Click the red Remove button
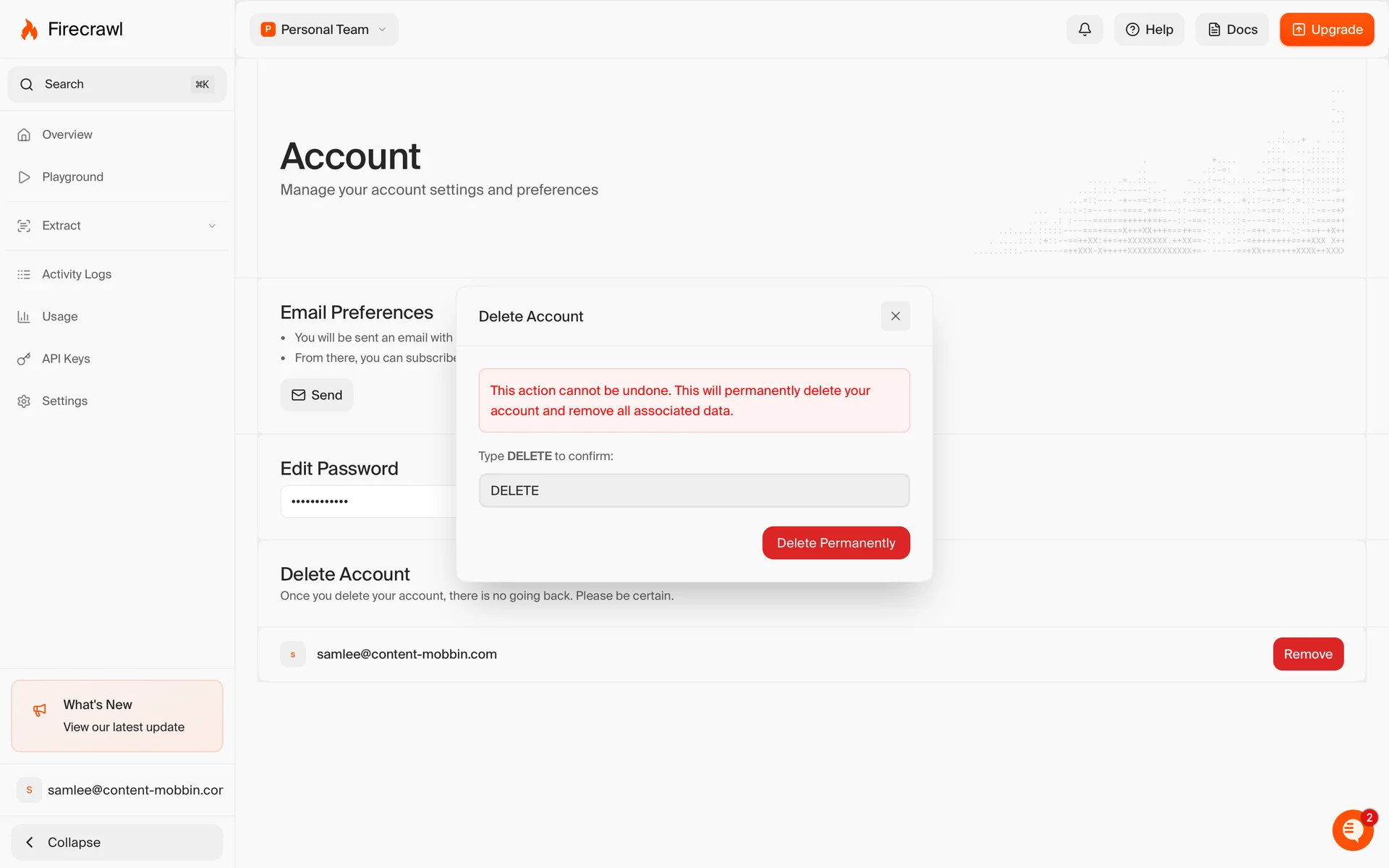Screen dimensions: 1389x868 1307,654
